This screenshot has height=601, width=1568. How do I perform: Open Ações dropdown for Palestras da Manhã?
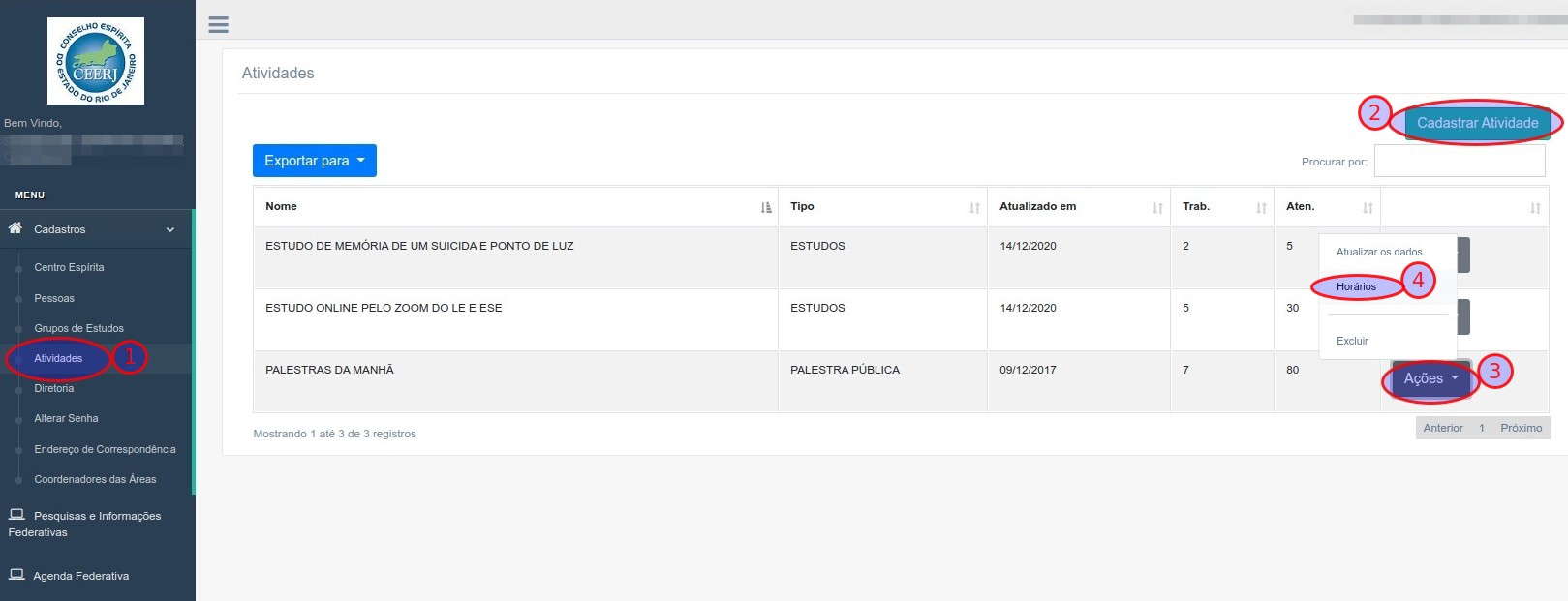point(1430,378)
